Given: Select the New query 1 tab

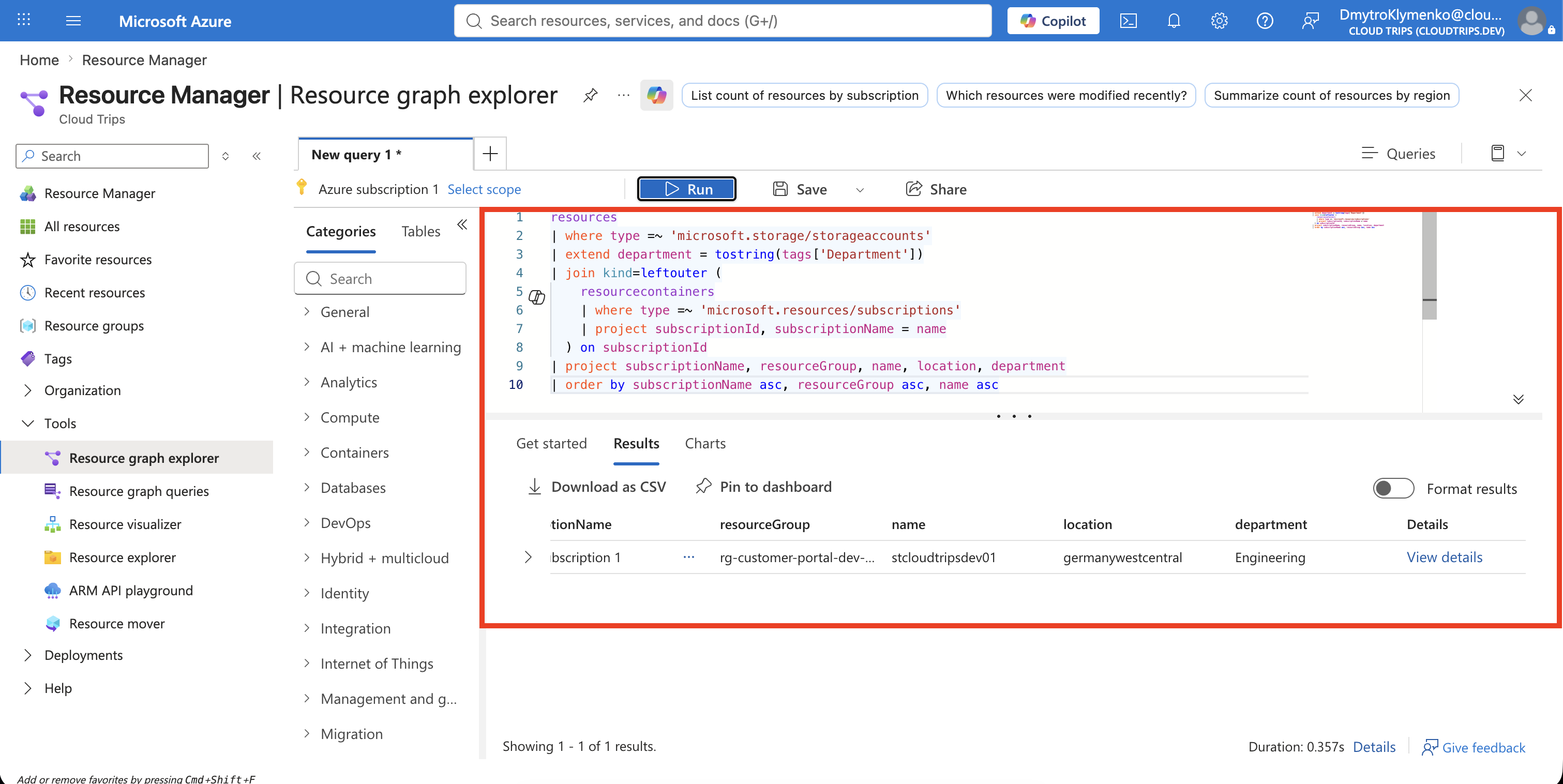Looking at the screenshot, I should [x=386, y=154].
